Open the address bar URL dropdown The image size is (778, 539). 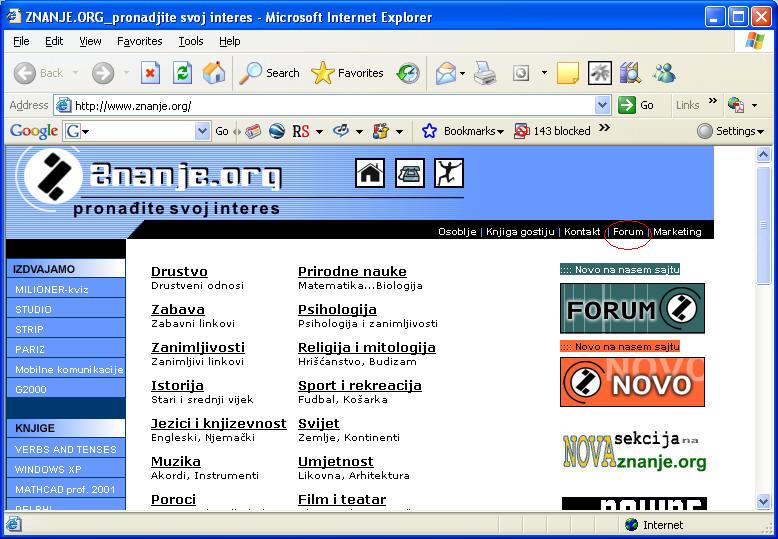point(602,105)
